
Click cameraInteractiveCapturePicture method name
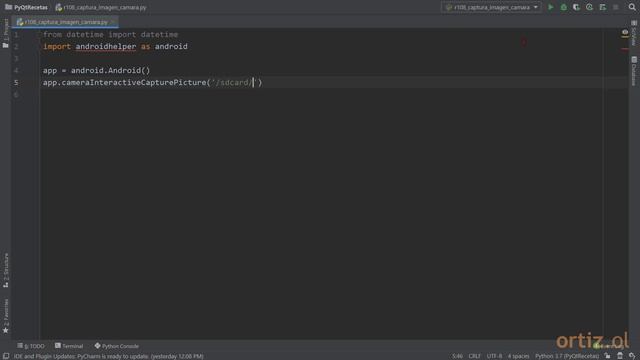(x=134, y=83)
